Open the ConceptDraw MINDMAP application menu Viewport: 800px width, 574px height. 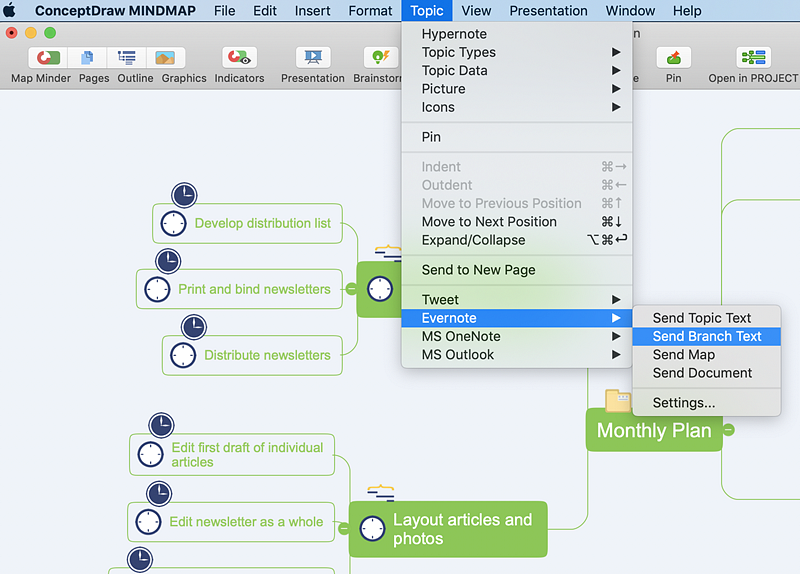pos(115,11)
